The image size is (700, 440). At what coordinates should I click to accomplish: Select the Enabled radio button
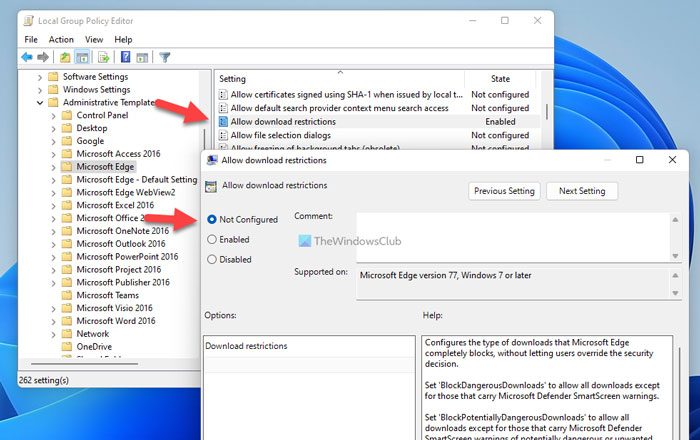pyautogui.click(x=212, y=240)
